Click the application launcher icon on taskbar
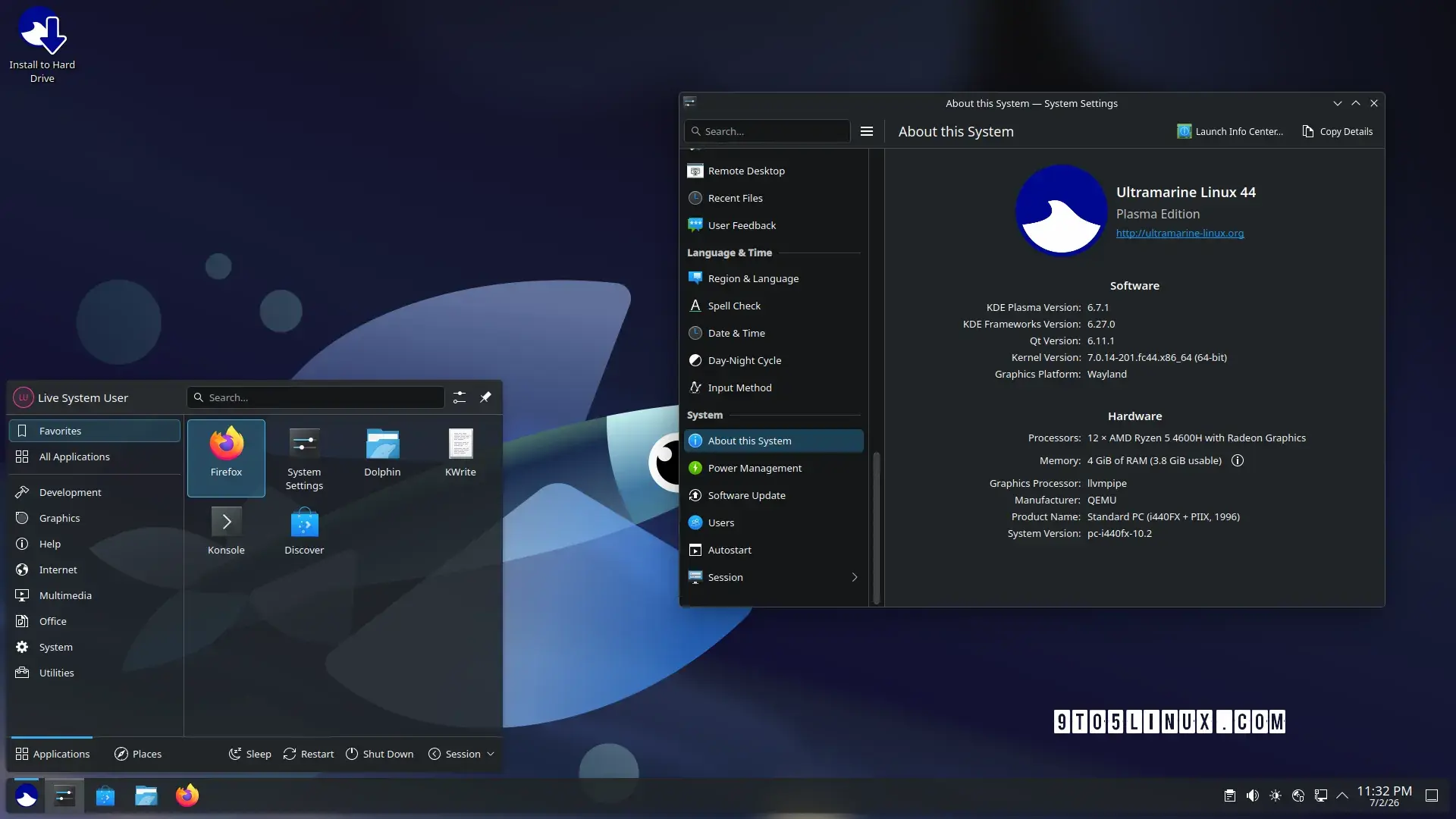 (27, 795)
